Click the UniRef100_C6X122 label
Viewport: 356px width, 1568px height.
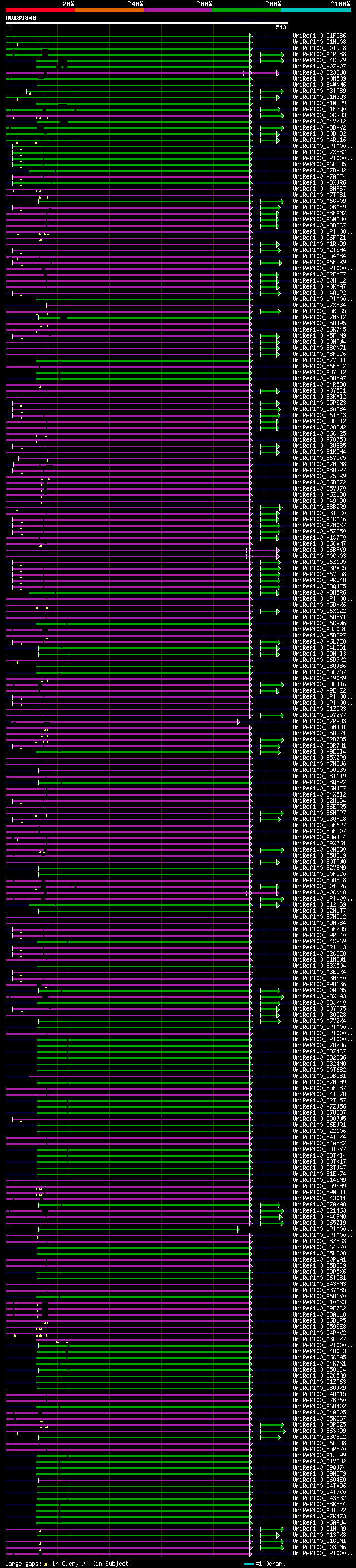(319, 611)
